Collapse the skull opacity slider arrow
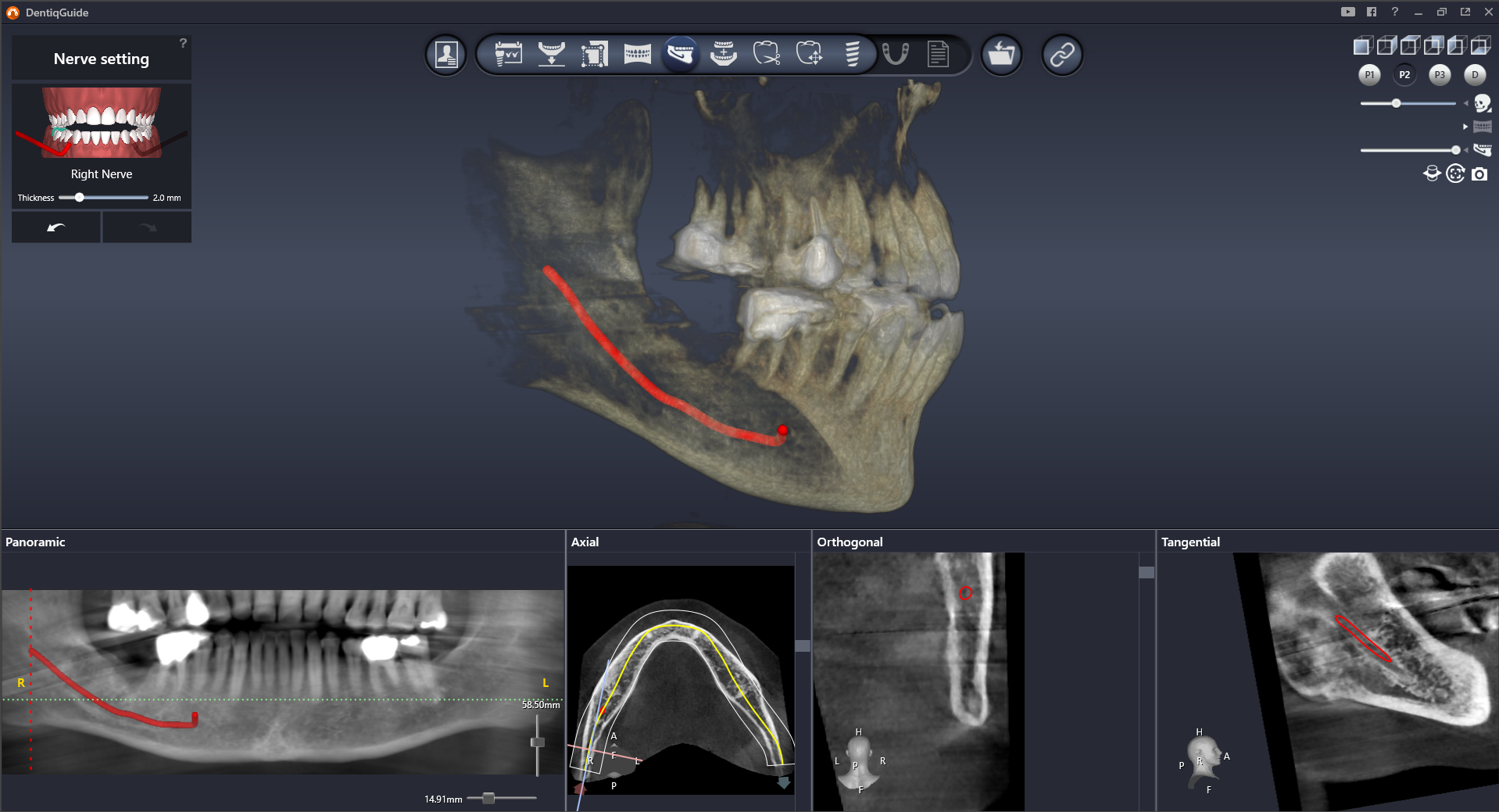 (x=1465, y=103)
